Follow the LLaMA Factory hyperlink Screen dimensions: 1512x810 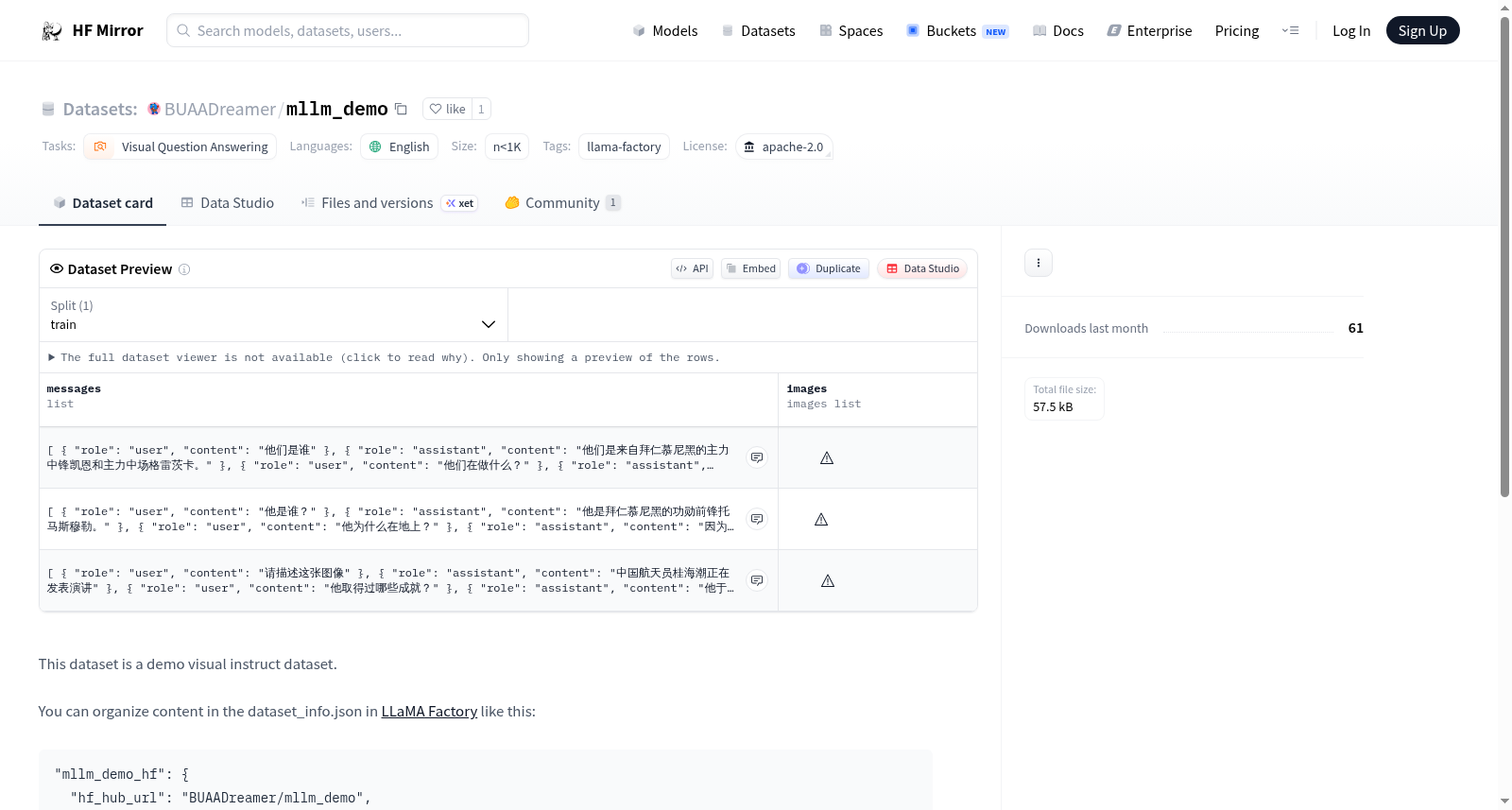(x=429, y=712)
